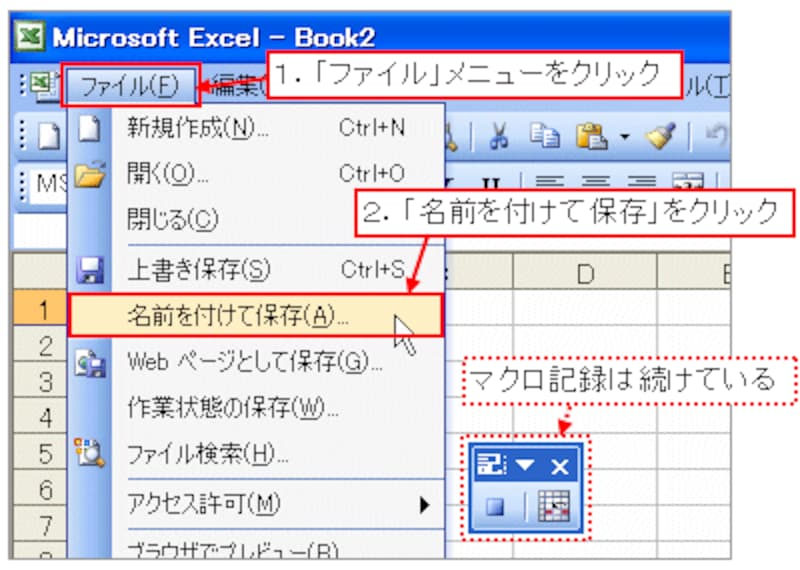The image size is (800, 570).
Task: Select row 6 header
Action: [40, 488]
